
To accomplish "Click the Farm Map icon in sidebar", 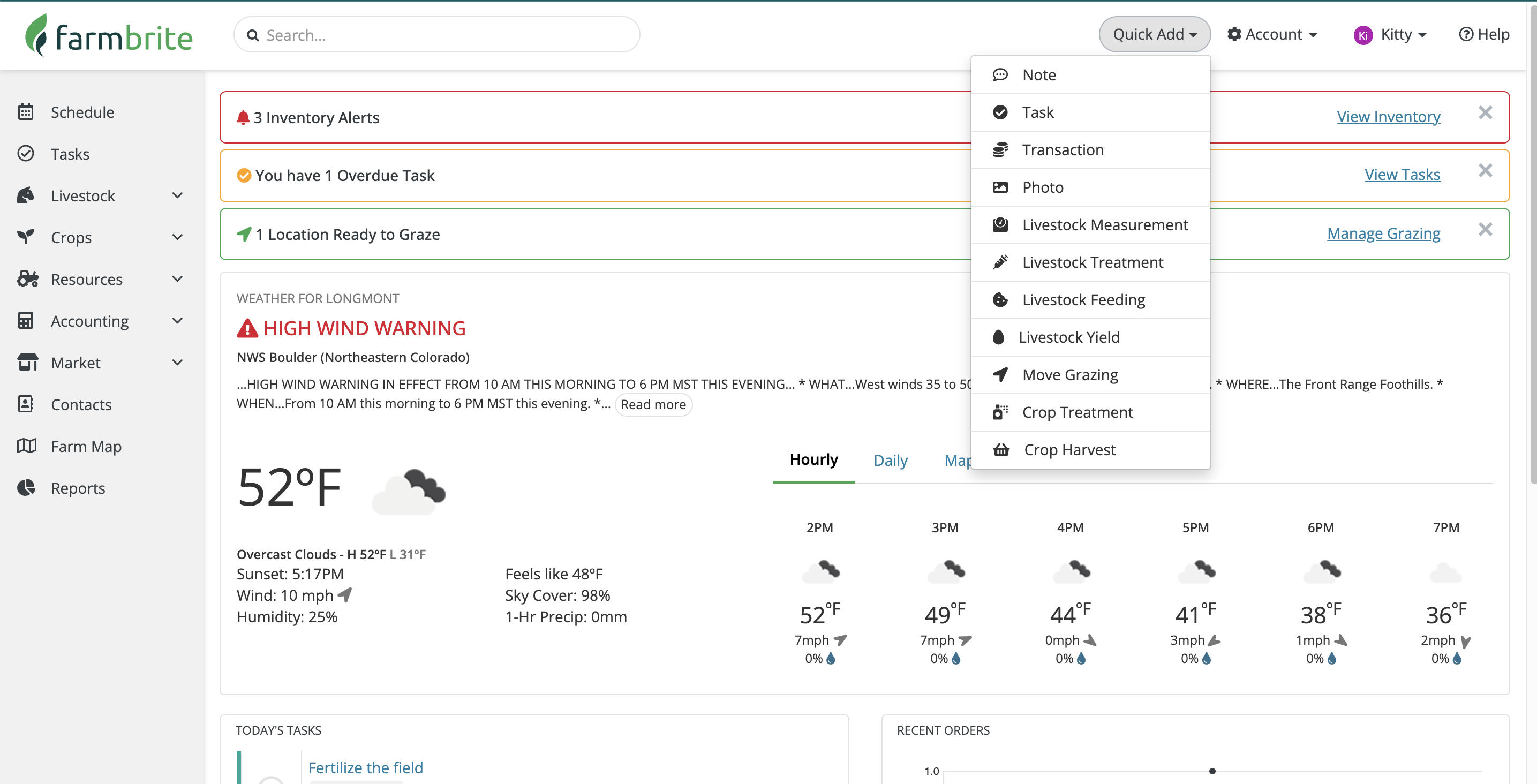I will (x=26, y=446).
